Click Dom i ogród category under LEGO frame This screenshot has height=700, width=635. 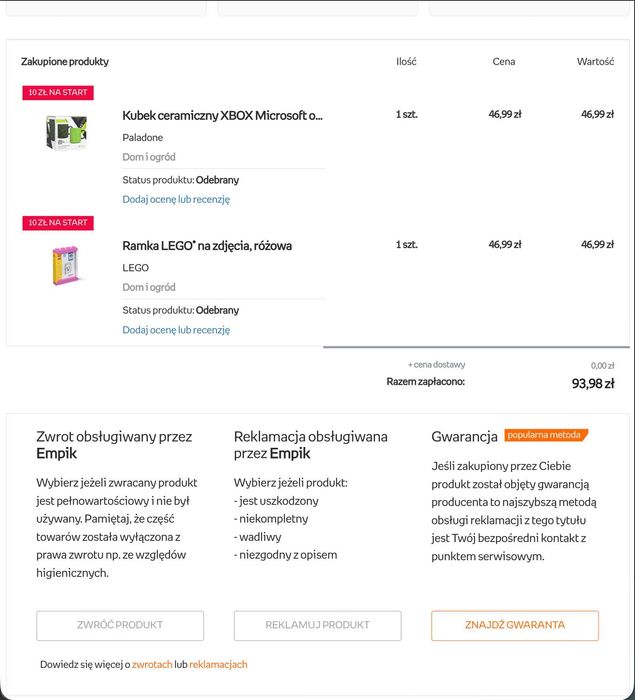(x=149, y=288)
